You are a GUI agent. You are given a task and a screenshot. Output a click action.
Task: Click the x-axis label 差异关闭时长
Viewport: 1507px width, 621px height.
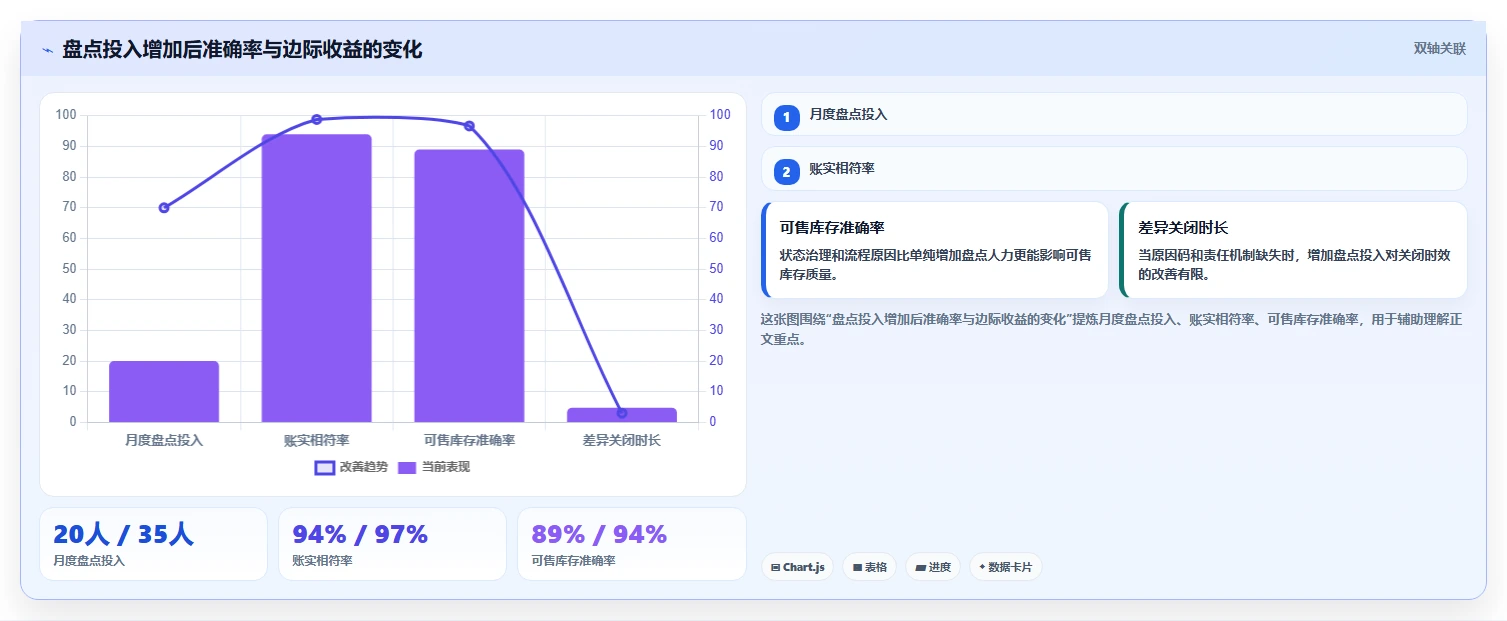(622, 440)
